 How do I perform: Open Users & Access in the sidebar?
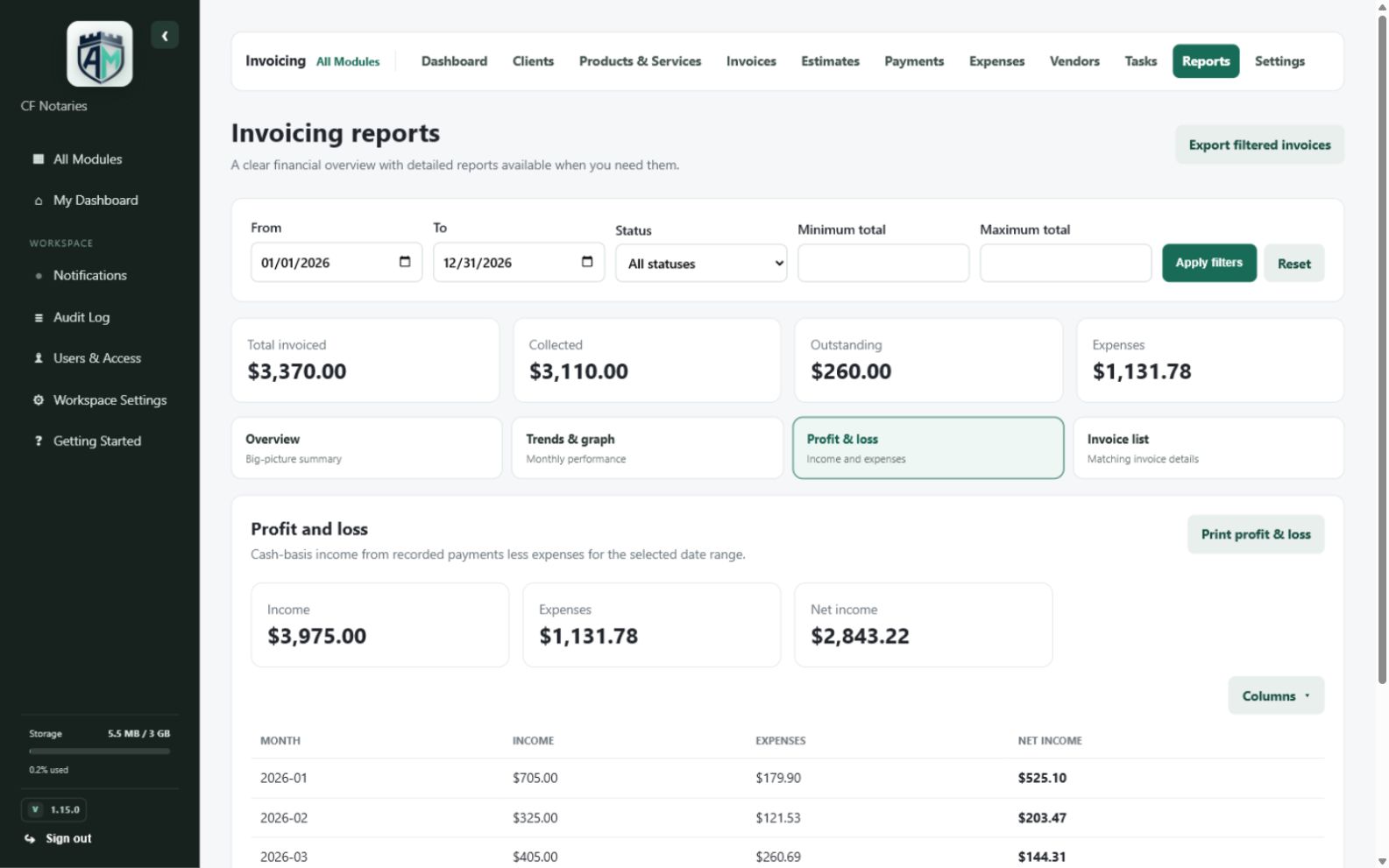tap(100, 358)
